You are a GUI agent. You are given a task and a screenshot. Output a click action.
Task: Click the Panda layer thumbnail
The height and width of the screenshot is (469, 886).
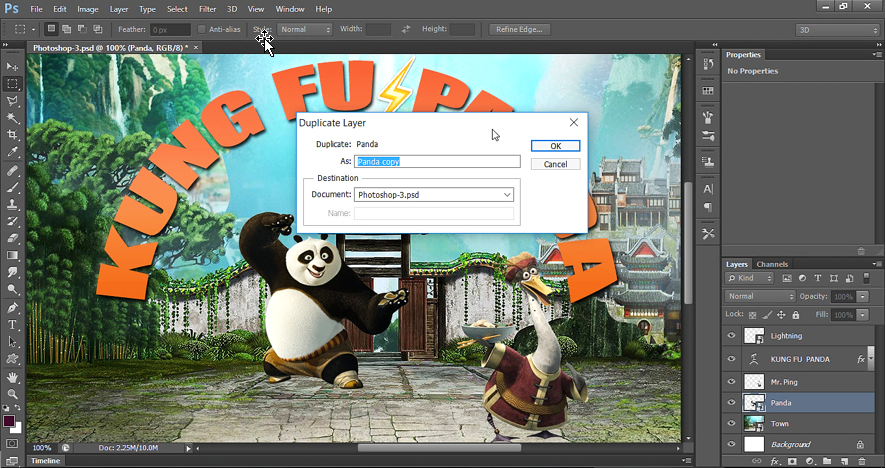[754, 402]
